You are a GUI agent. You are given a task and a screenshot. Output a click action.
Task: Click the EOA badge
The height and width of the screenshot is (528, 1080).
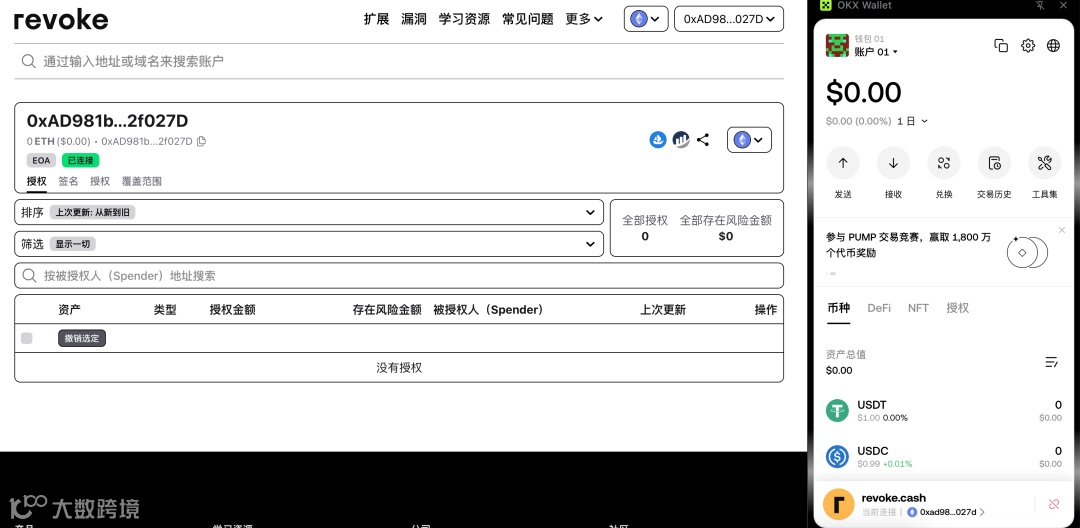(41, 160)
